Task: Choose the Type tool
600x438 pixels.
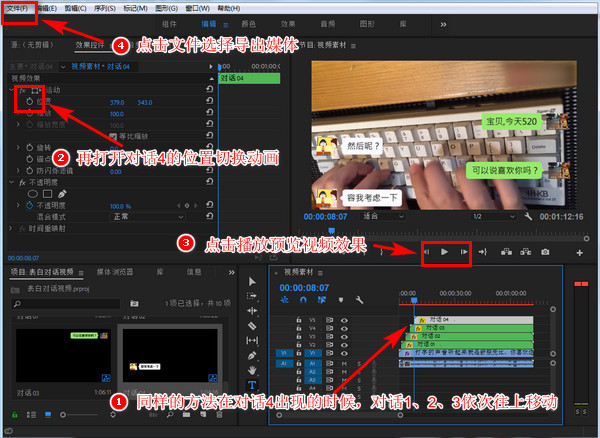Action: click(x=252, y=385)
